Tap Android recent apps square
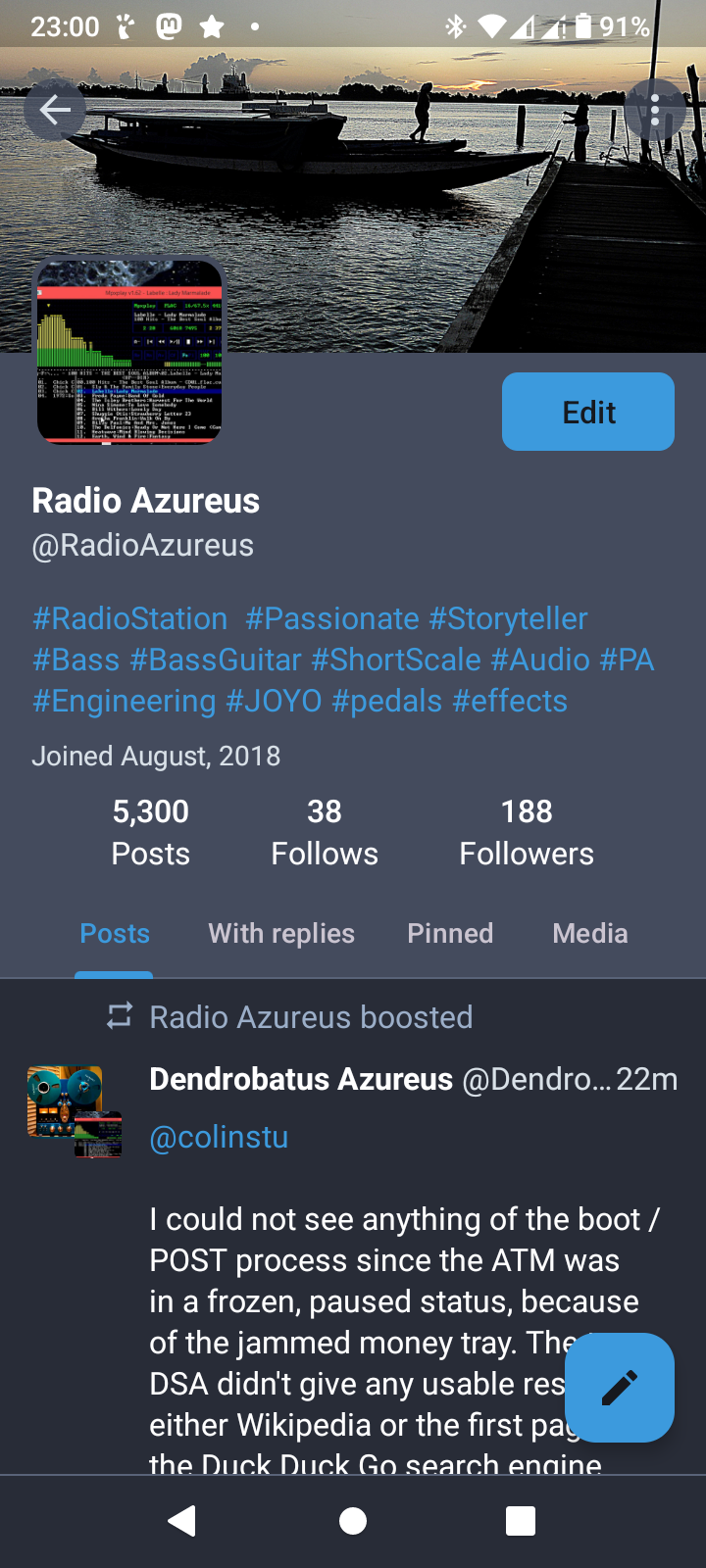This screenshot has height=1568, width=706. click(x=521, y=1520)
